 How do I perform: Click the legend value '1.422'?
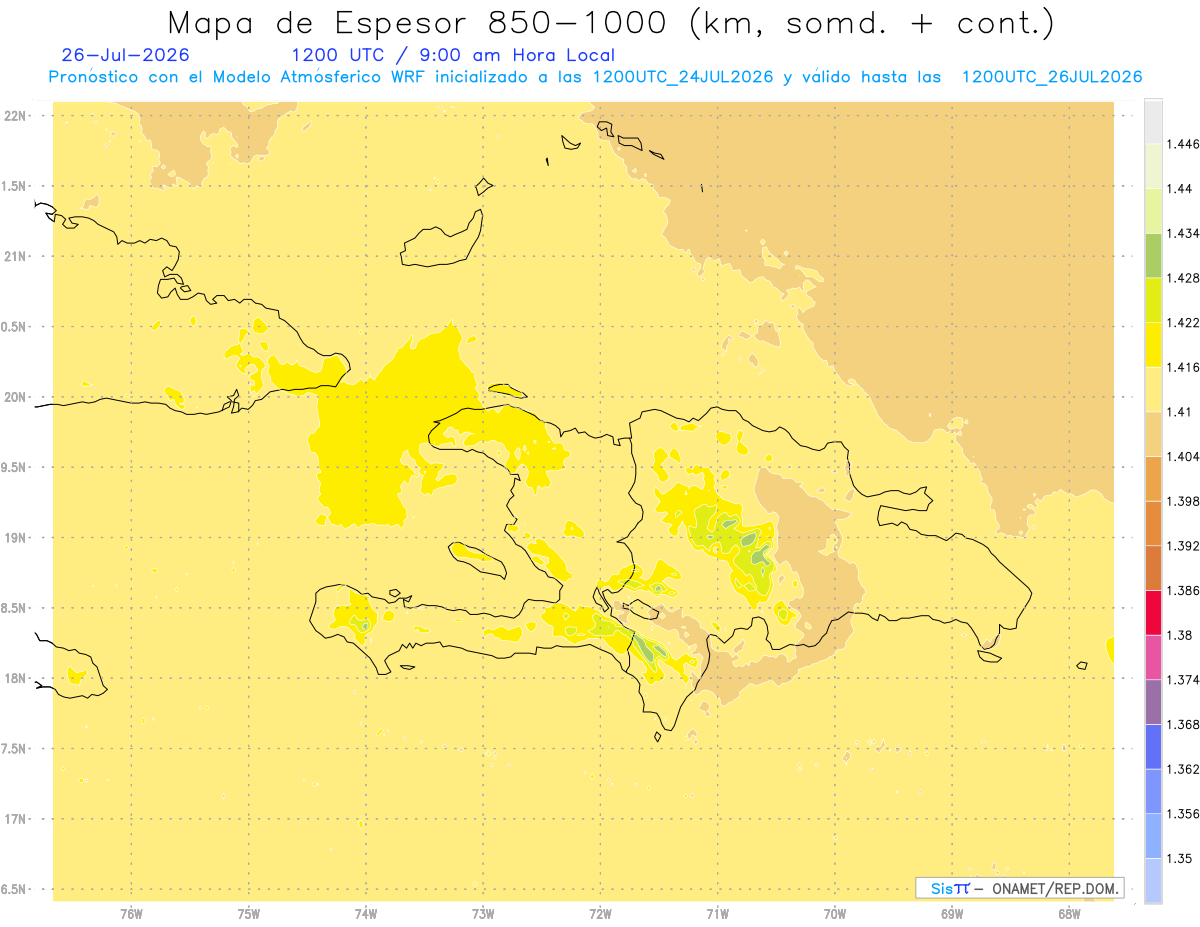pyautogui.click(x=1183, y=323)
